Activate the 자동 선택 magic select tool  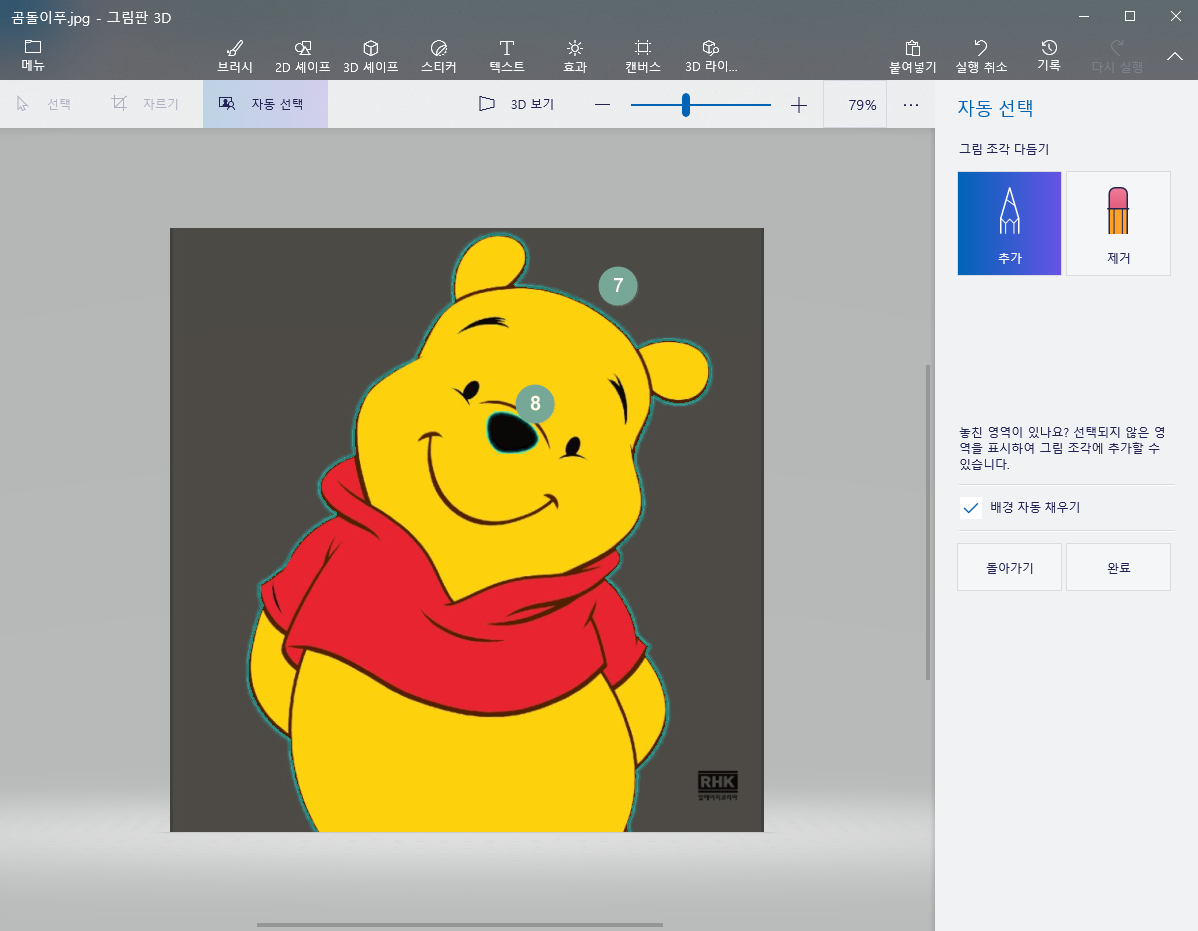(x=265, y=104)
